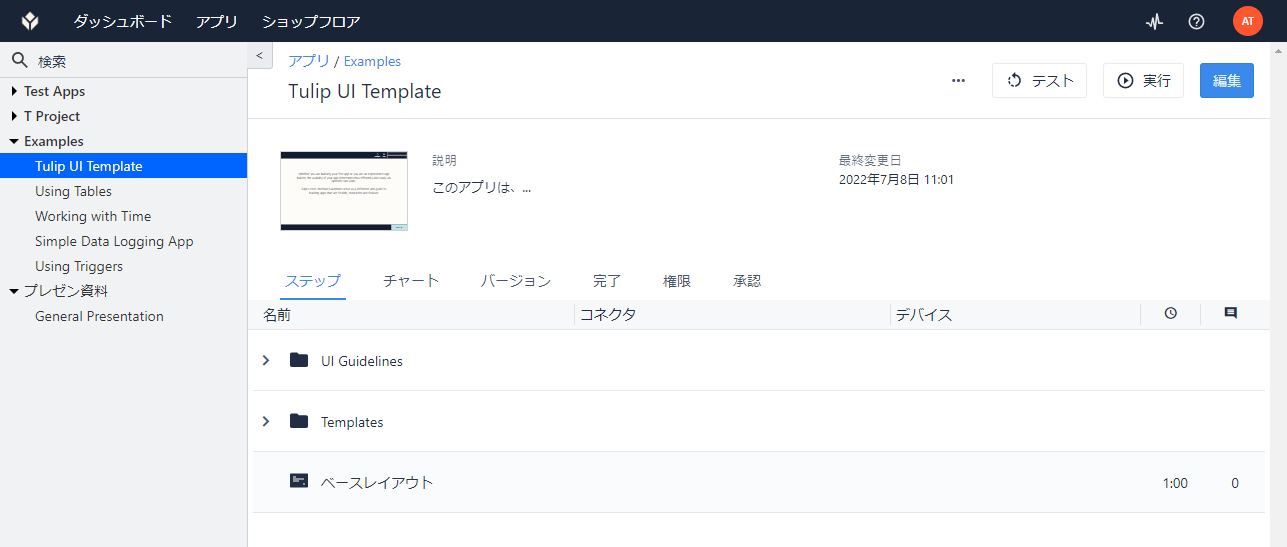Open the ショップフロア menu
Viewport: 1287px width, 547px height.
pos(311,21)
